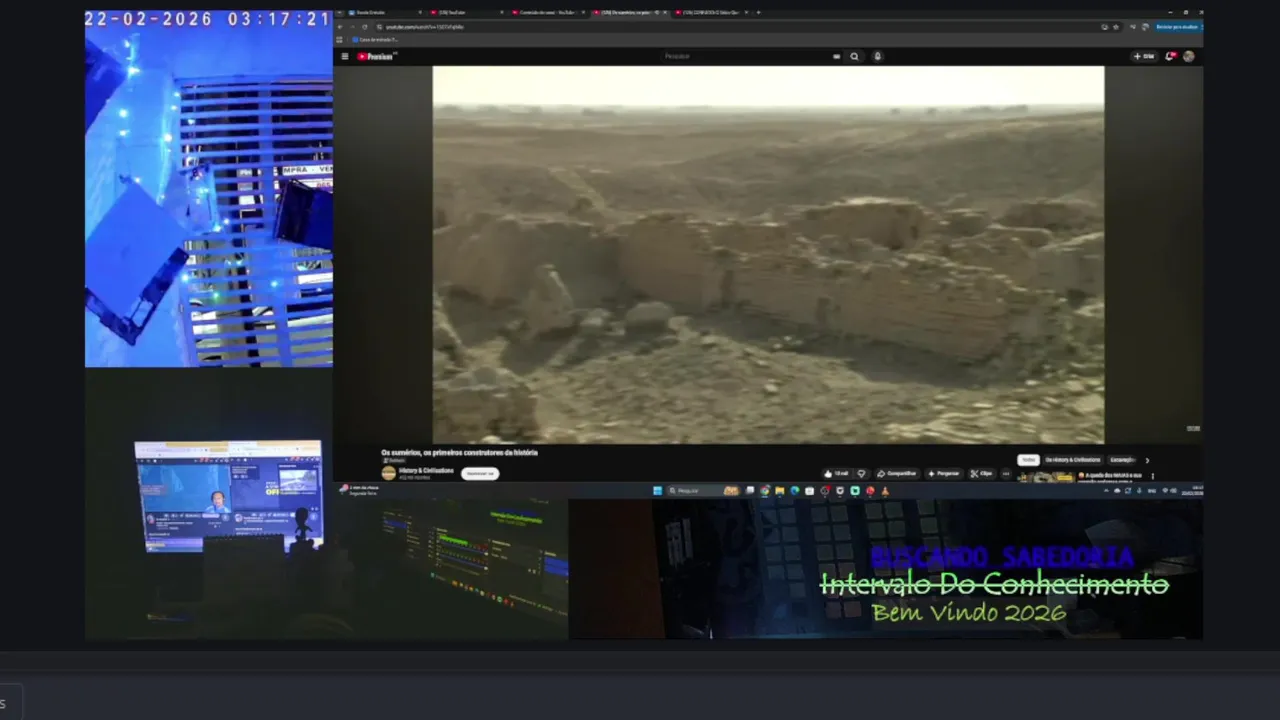Click the Os sumérios video title
The image size is (1280, 720).
pyautogui.click(x=459, y=452)
